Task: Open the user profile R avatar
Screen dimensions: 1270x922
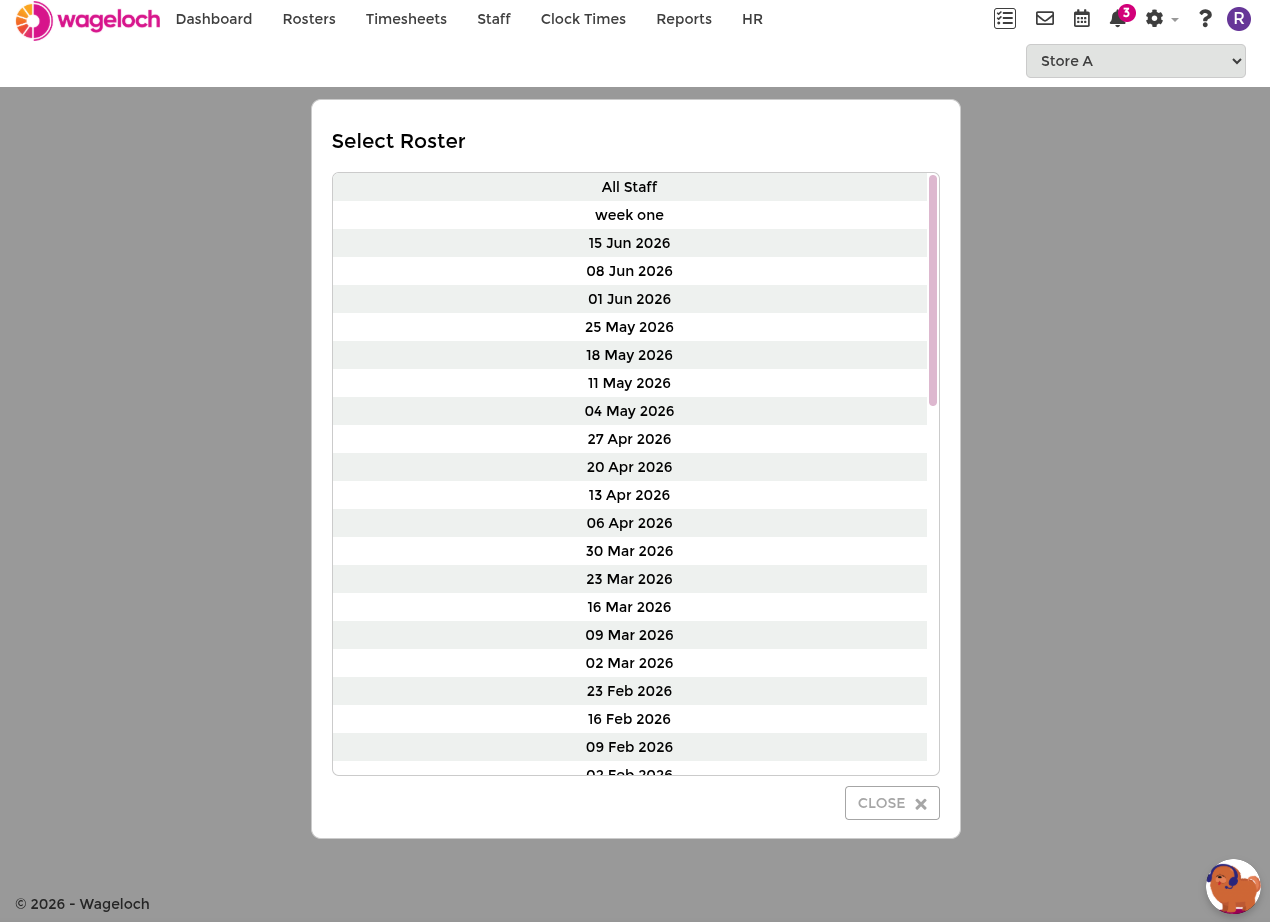Action: pos(1239,18)
